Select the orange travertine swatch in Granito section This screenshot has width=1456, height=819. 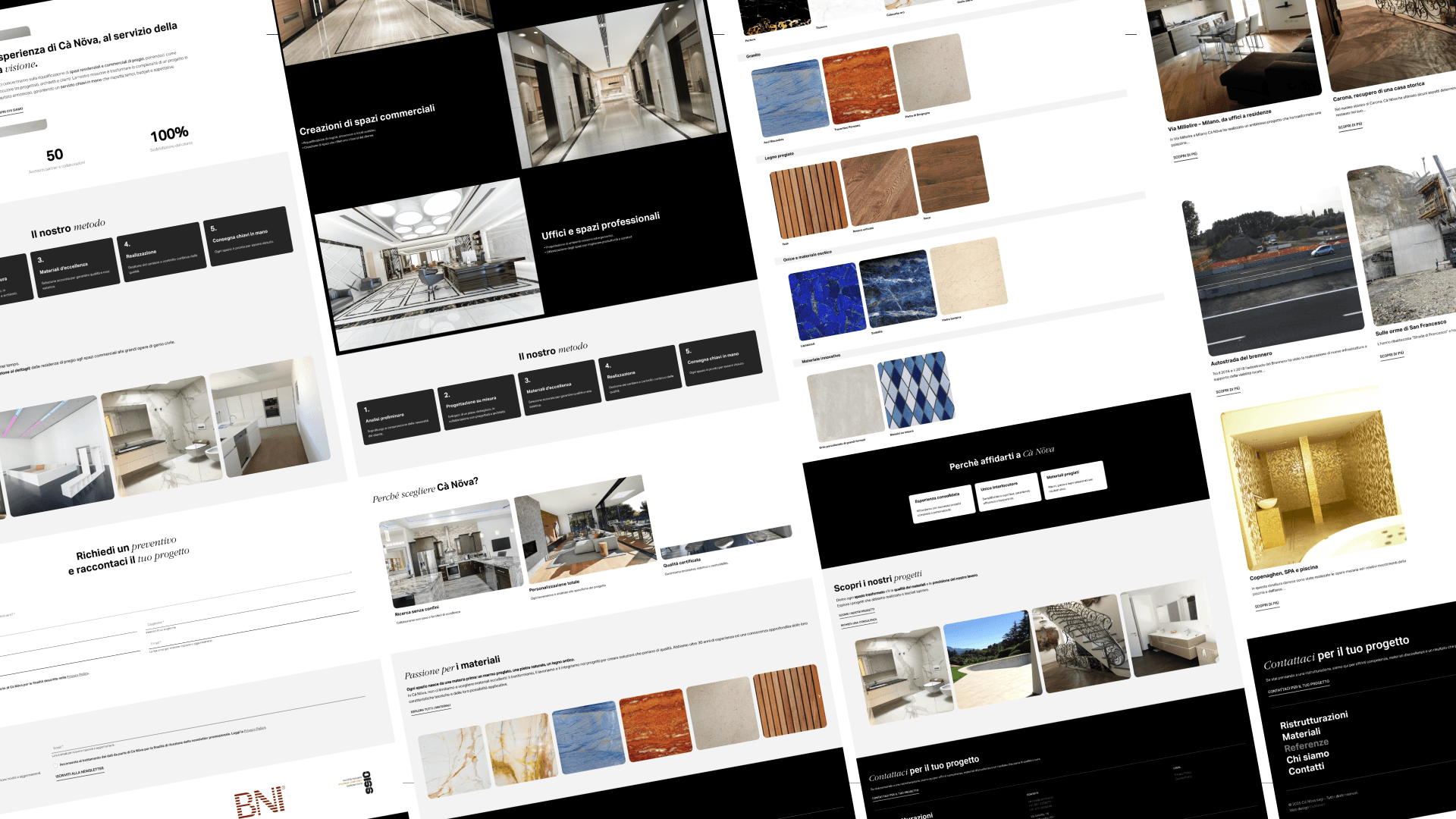(x=861, y=86)
